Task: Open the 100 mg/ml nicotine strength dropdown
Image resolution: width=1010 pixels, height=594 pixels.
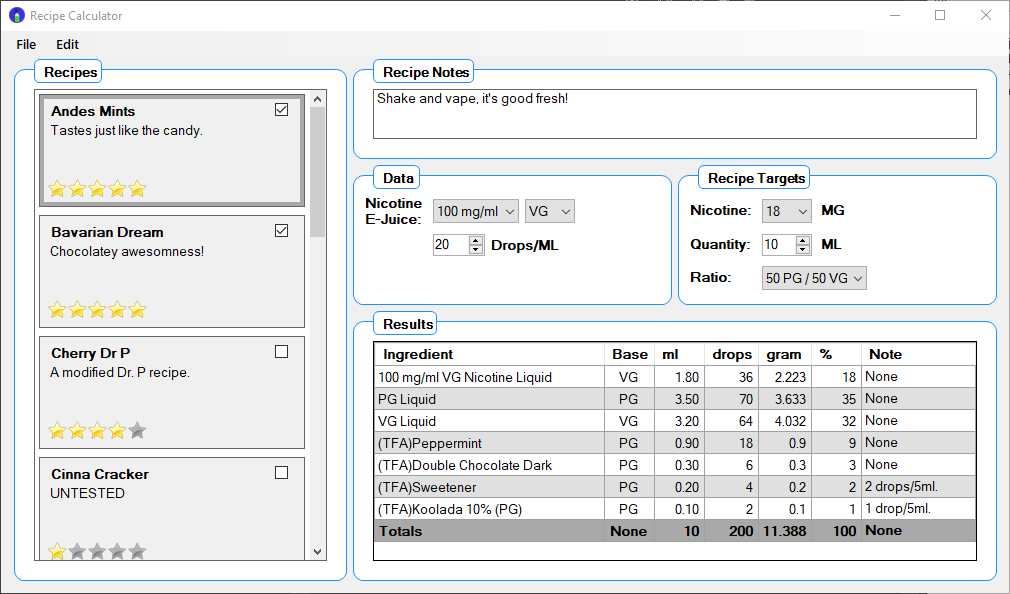Action: pos(476,211)
